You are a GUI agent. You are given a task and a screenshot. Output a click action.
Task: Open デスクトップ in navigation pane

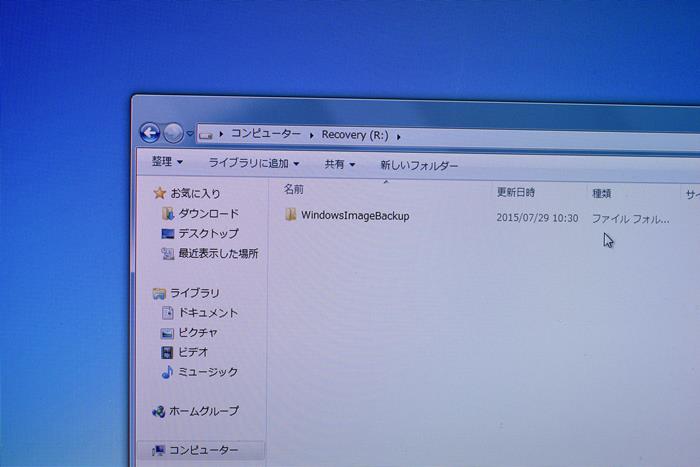click(x=208, y=234)
